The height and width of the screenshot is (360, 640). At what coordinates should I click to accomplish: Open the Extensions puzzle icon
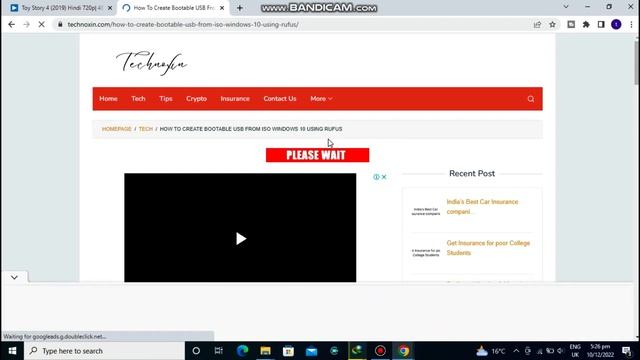[x=586, y=24]
